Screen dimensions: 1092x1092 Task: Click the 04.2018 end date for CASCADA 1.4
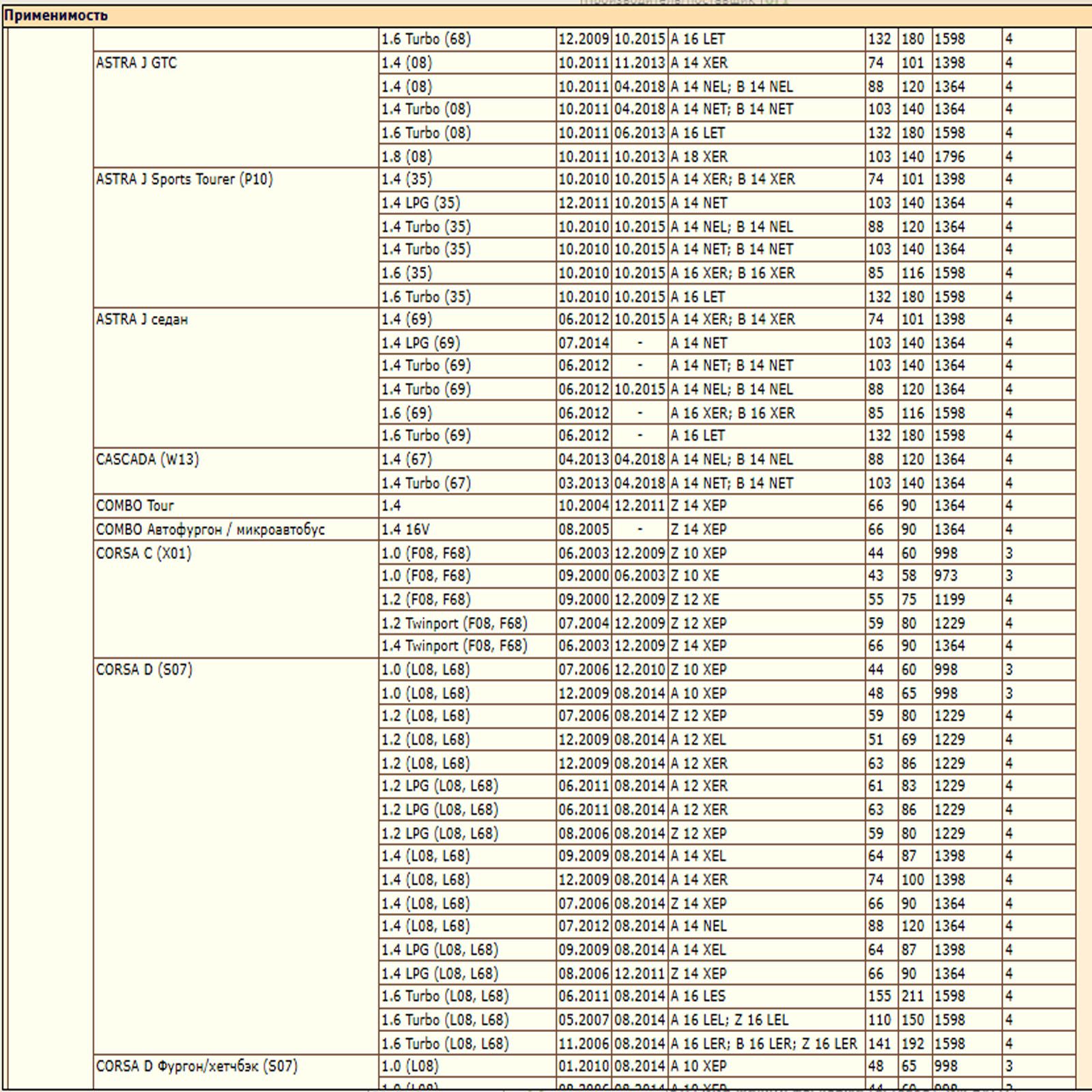(640, 459)
